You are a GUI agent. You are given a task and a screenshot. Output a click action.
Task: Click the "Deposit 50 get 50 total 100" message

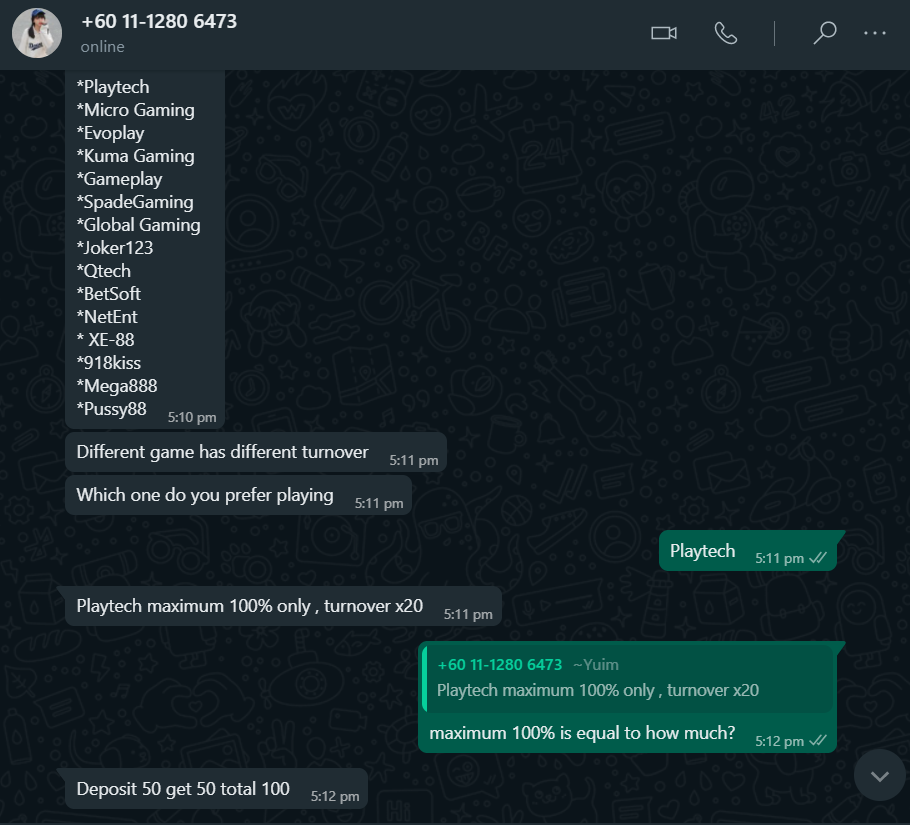[x=183, y=789]
